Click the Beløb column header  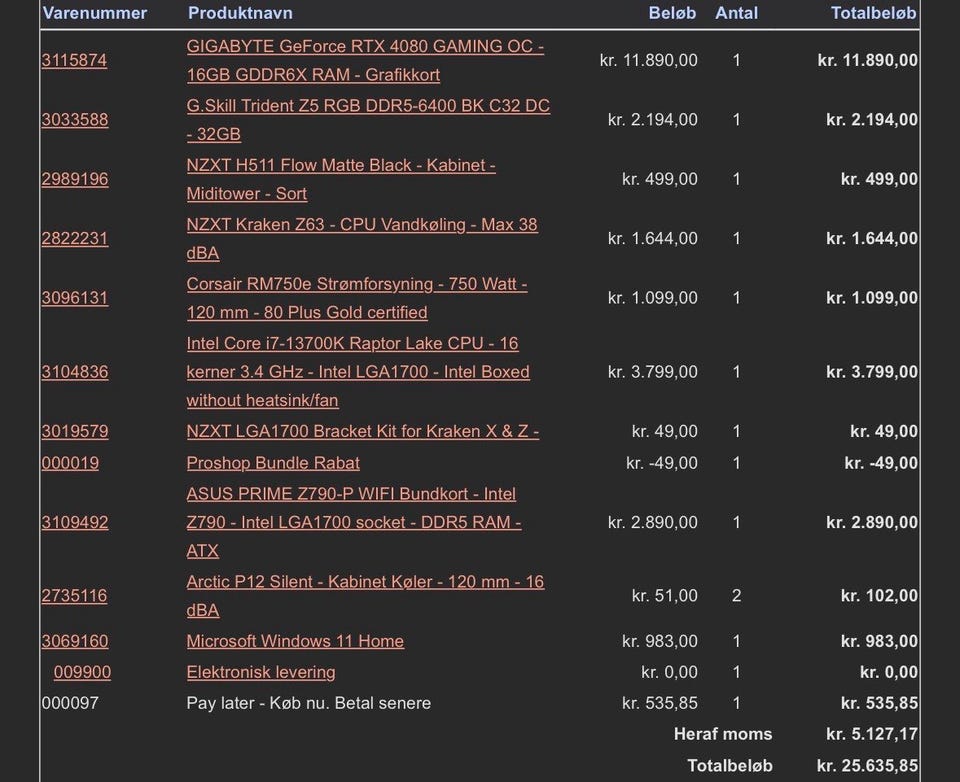click(672, 13)
